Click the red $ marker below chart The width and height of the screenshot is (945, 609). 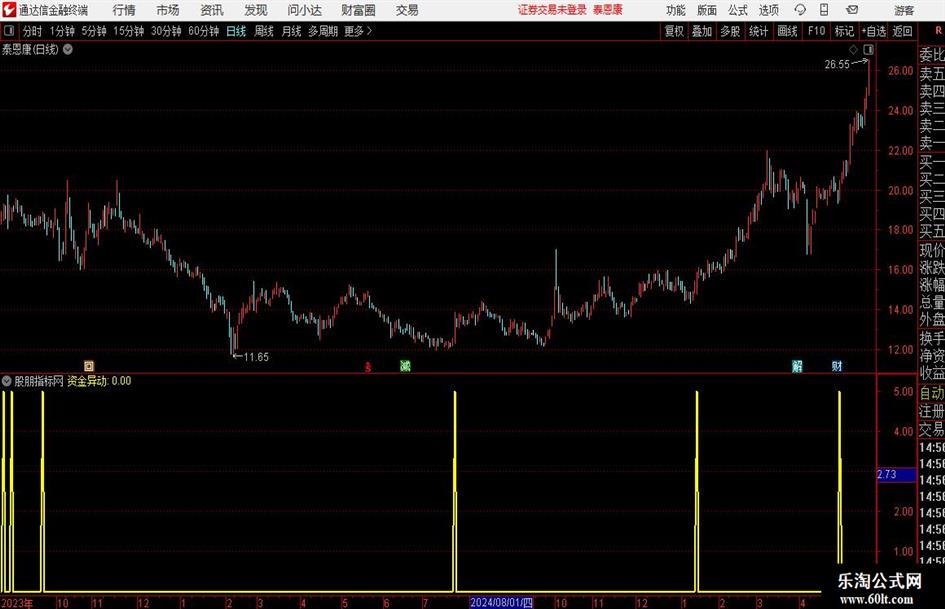(368, 367)
